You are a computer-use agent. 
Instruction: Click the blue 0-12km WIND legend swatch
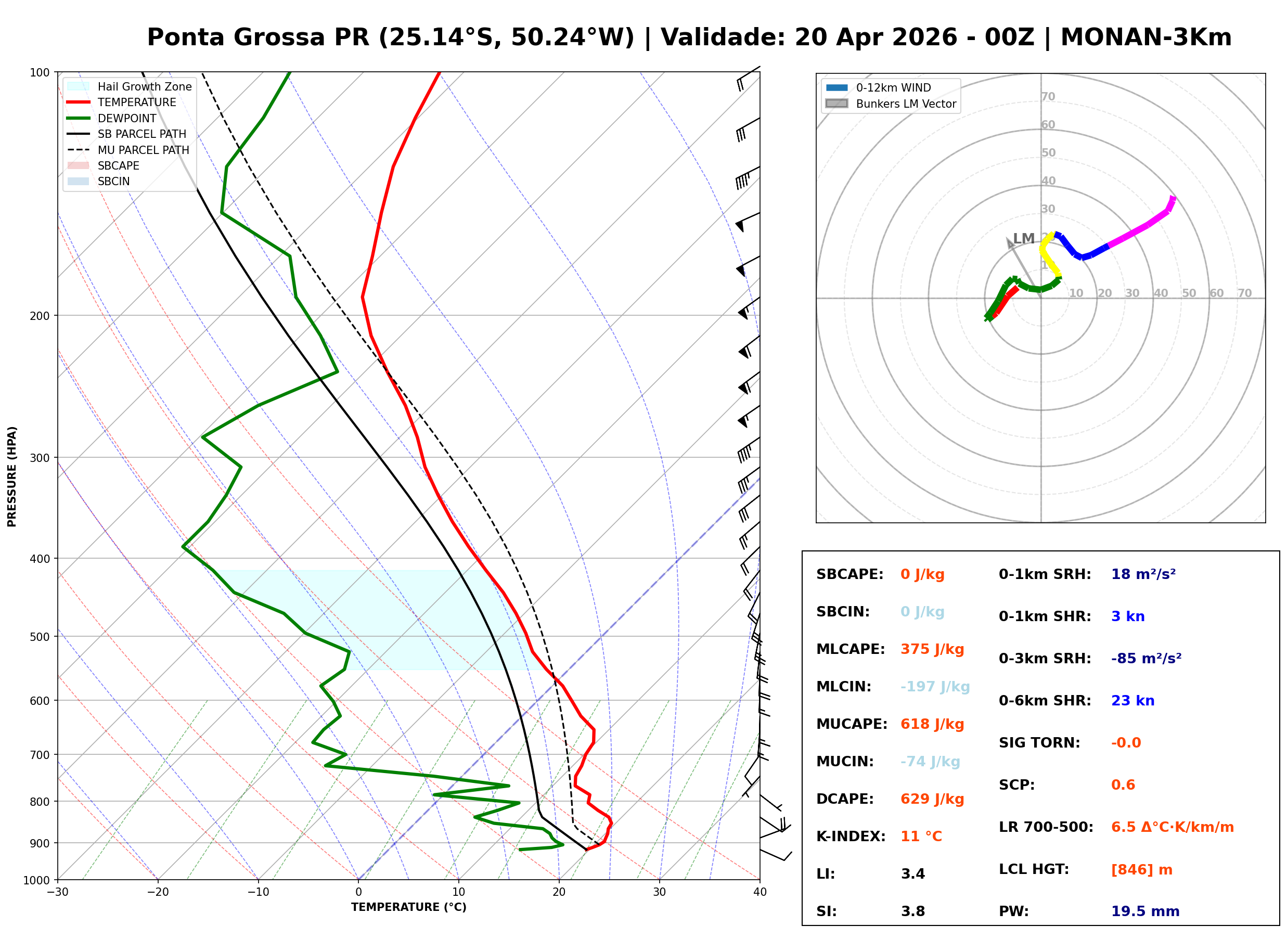837,87
